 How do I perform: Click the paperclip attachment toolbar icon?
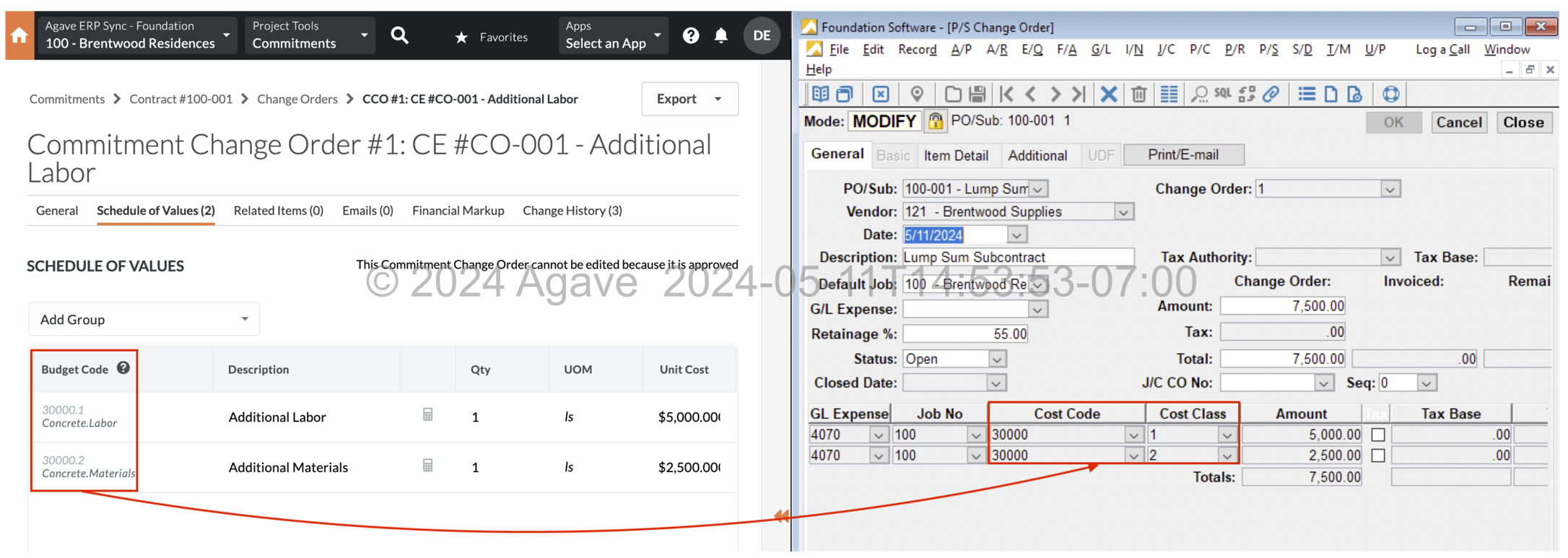click(1271, 94)
